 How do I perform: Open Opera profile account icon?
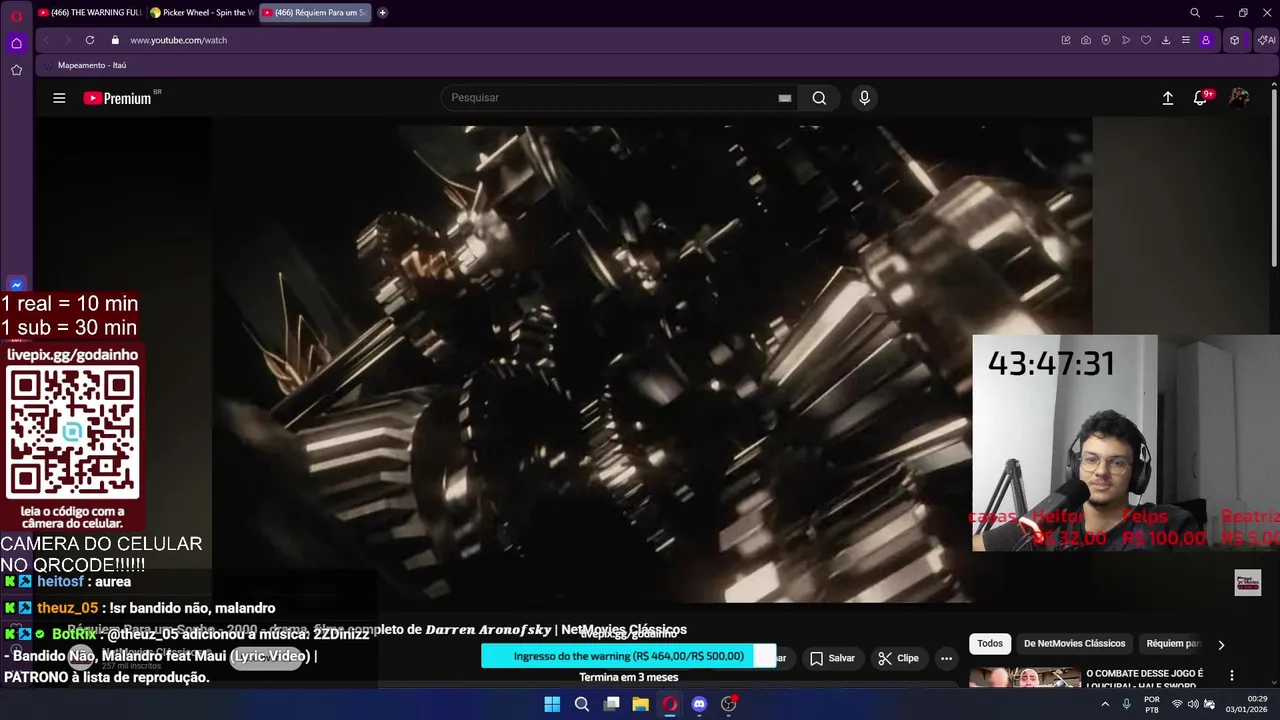coord(1206,40)
